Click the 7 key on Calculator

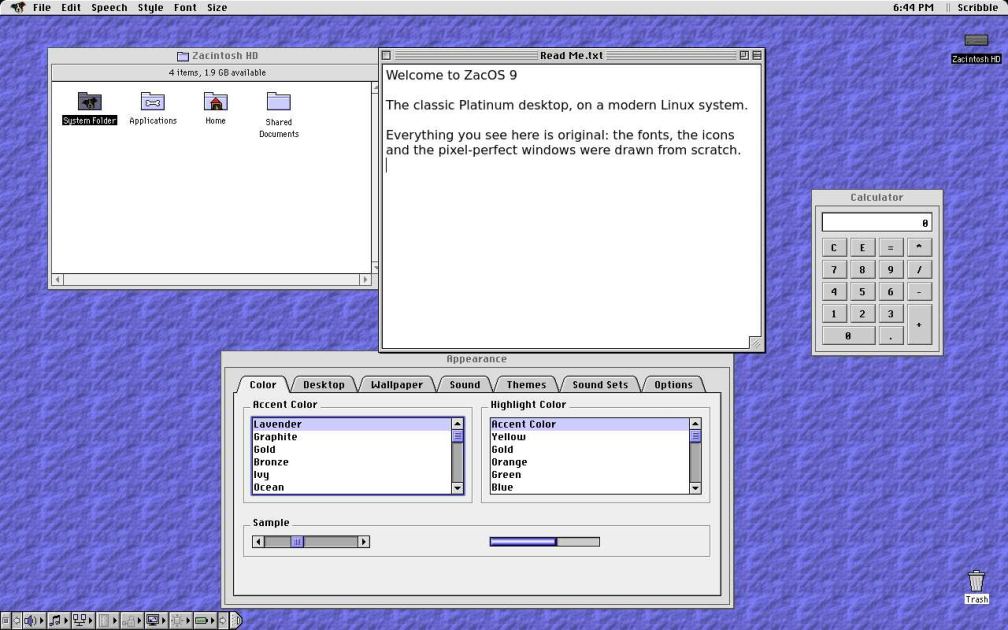coord(834,269)
